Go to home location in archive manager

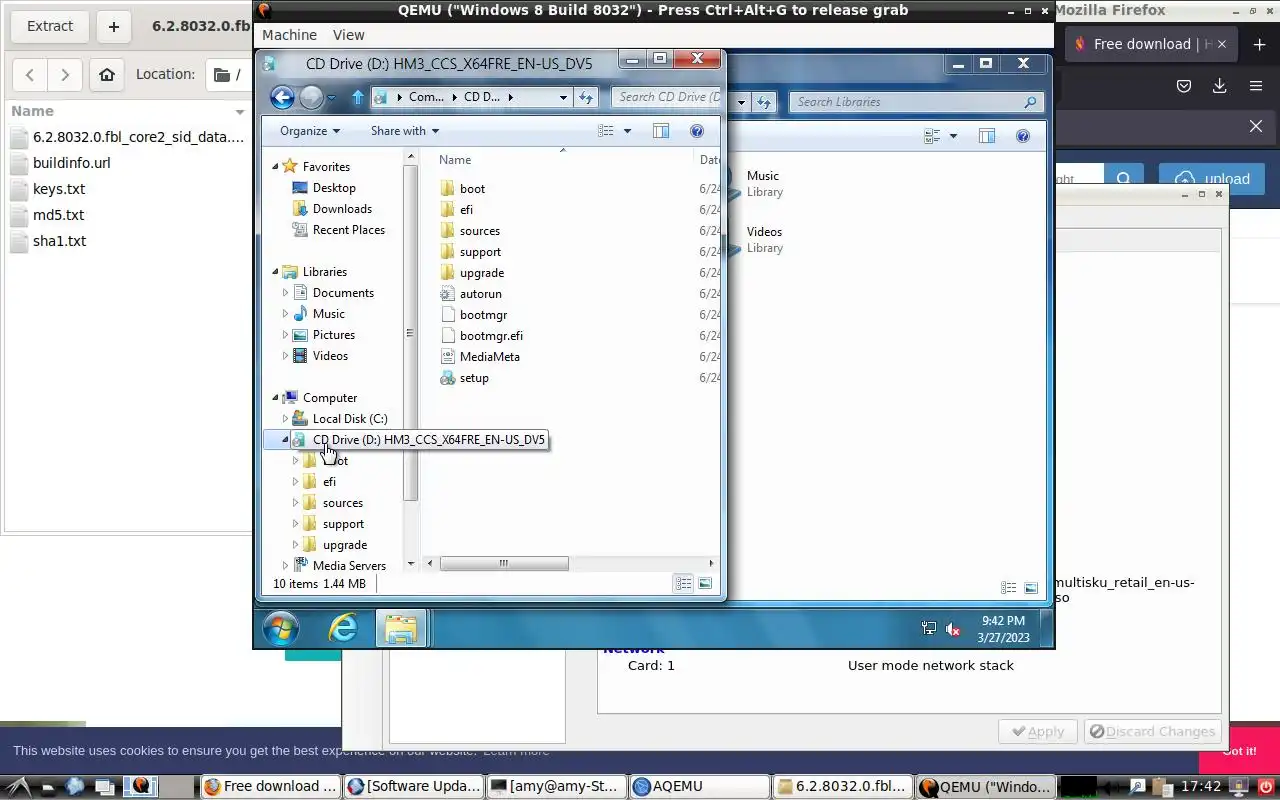[107, 74]
